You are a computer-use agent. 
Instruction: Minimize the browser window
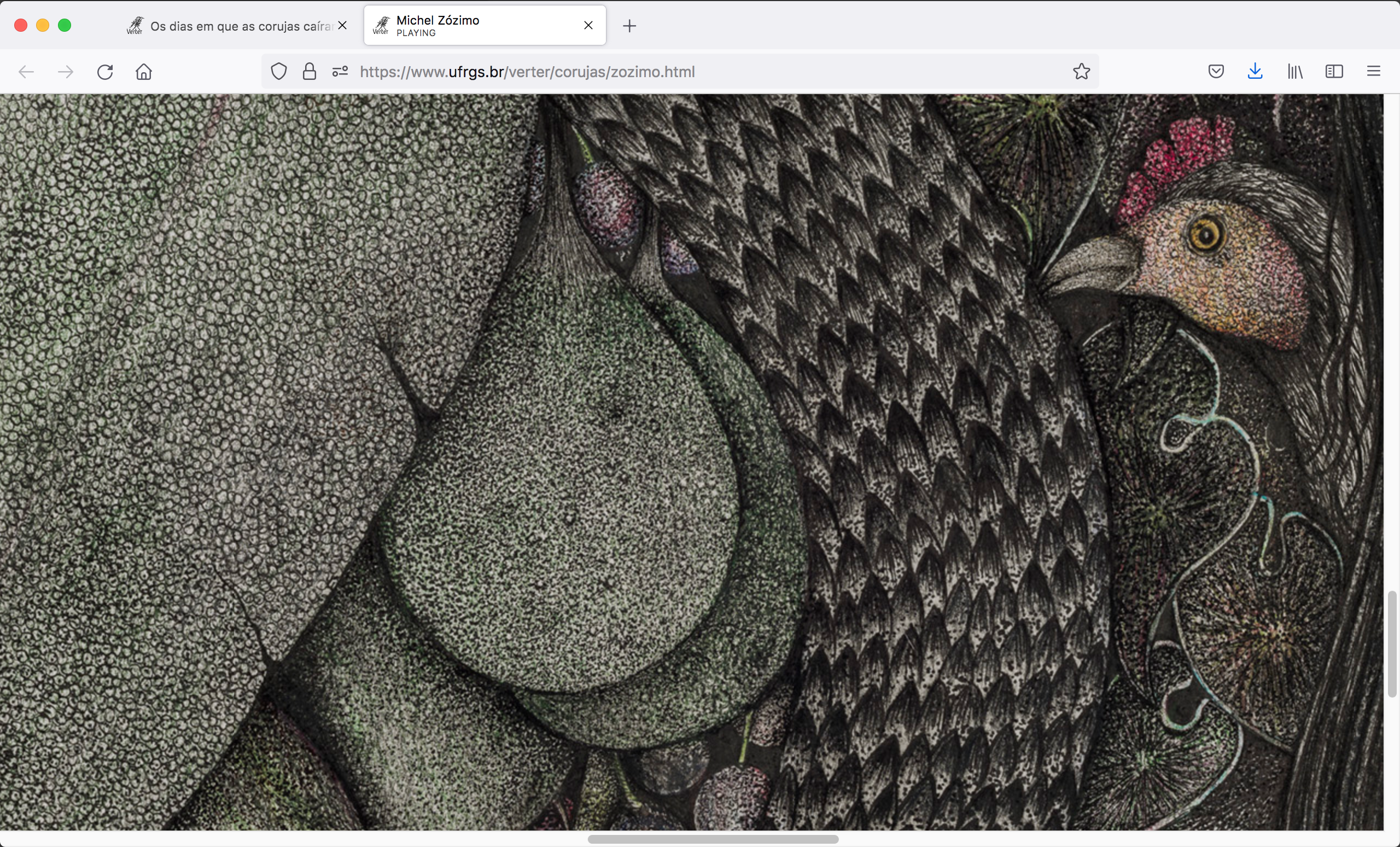[x=43, y=26]
